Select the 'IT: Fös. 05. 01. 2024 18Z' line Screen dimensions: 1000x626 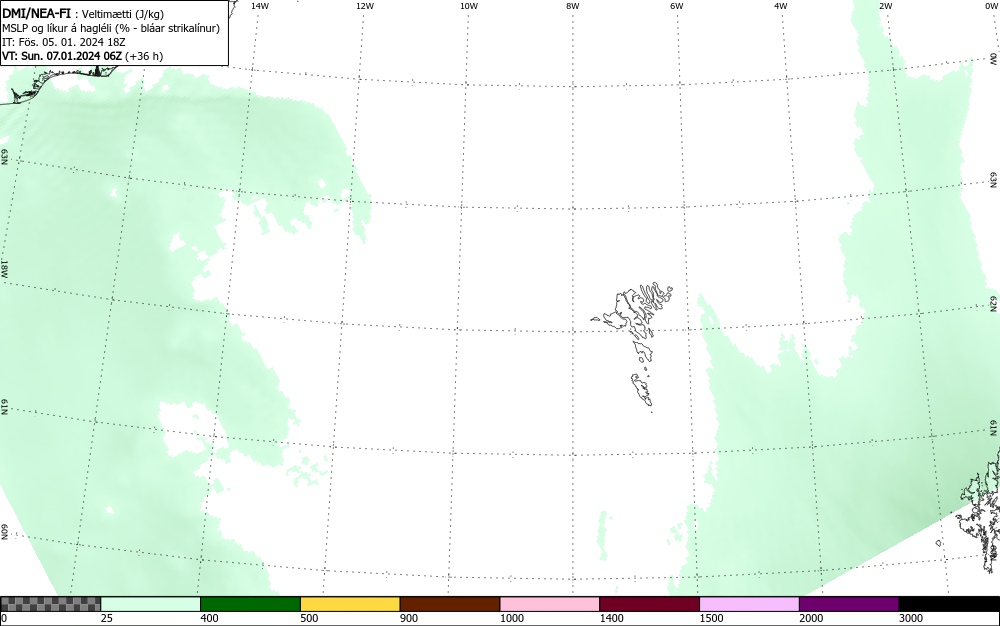[x=64, y=42]
